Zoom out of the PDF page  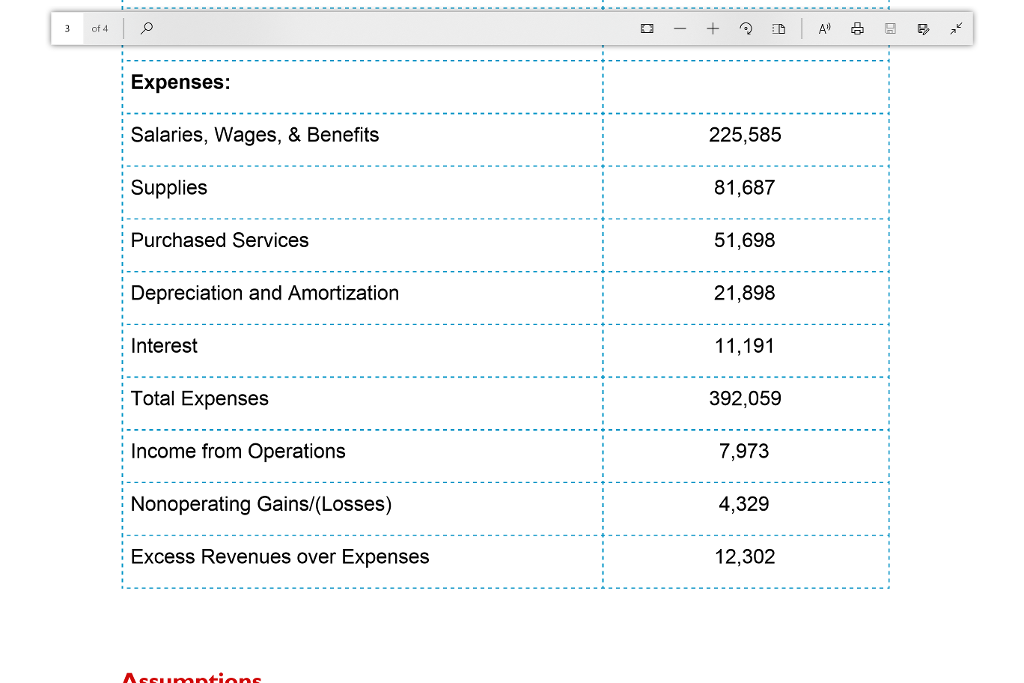click(x=679, y=28)
